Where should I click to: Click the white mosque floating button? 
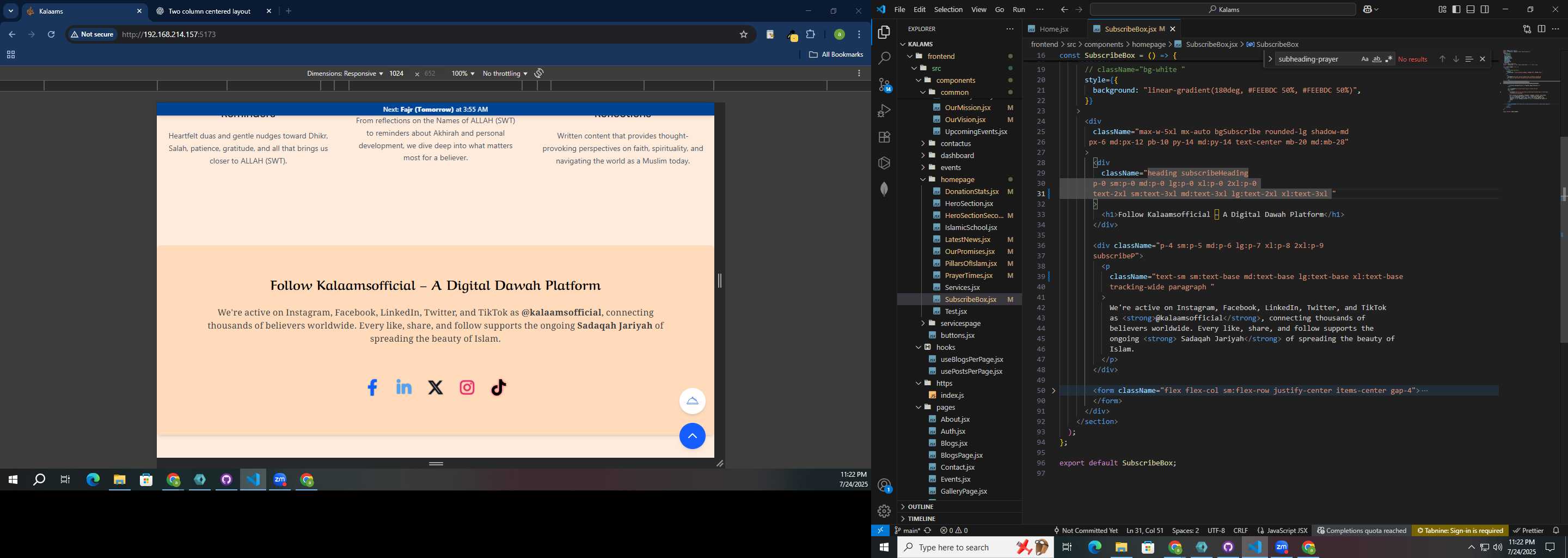click(692, 401)
